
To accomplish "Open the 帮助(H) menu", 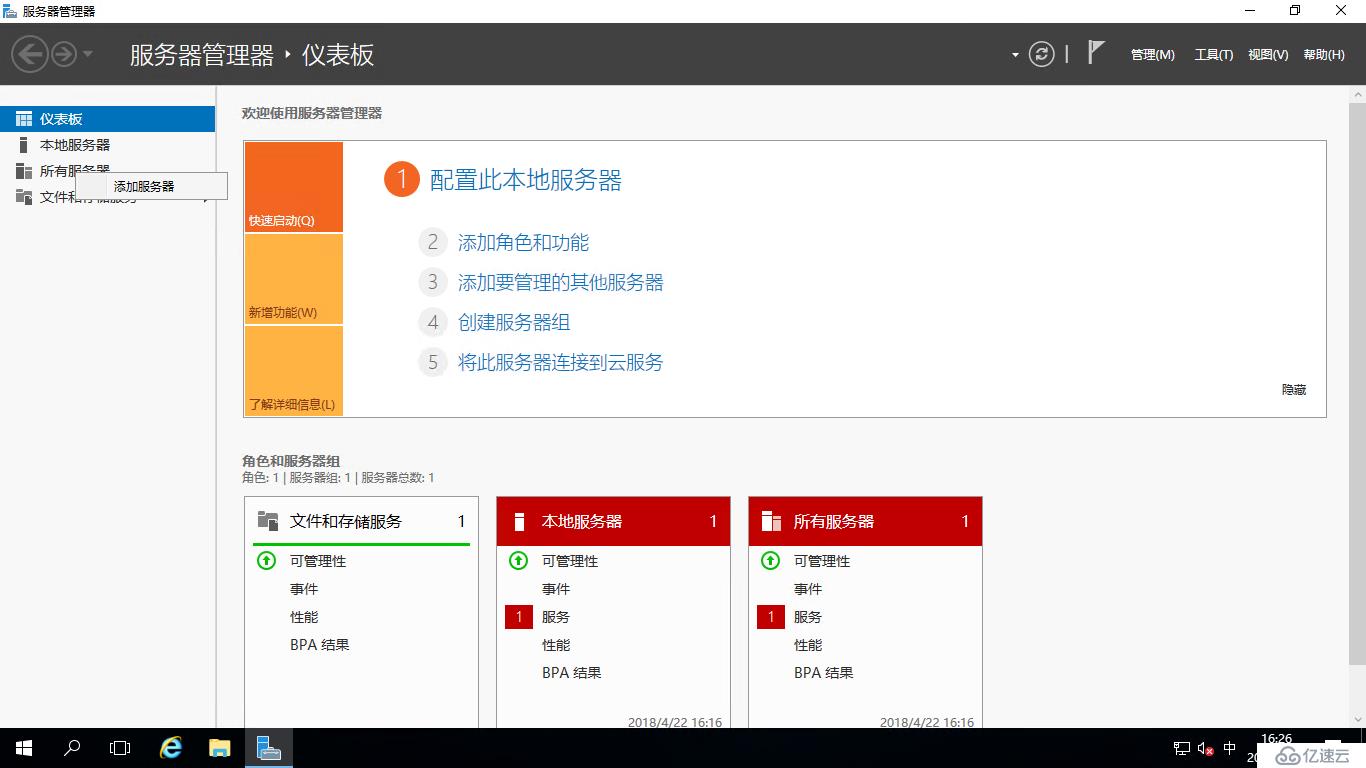I will pyautogui.click(x=1324, y=55).
